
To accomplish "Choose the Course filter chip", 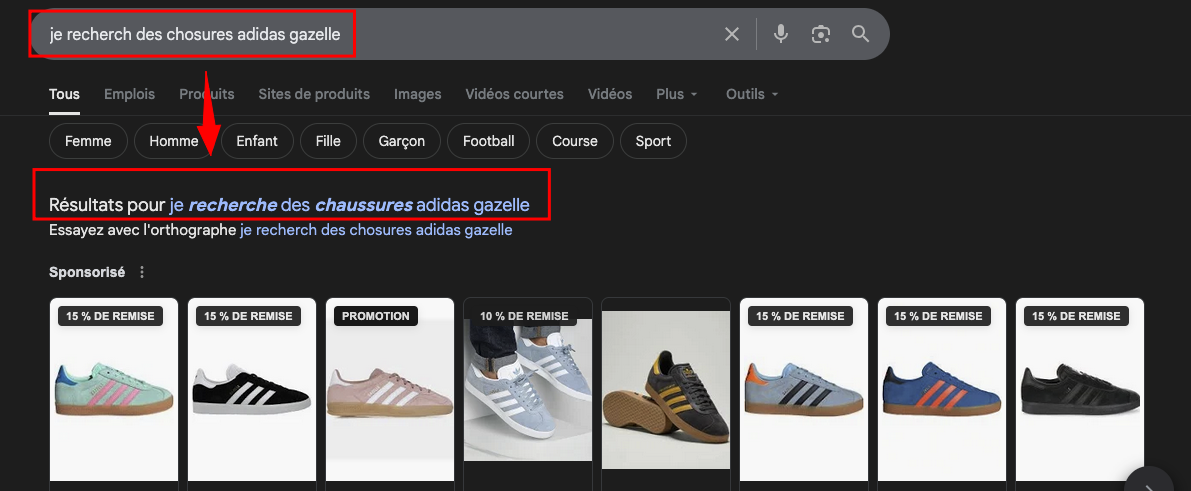I will pyautogui.click(x=574, y=141).
